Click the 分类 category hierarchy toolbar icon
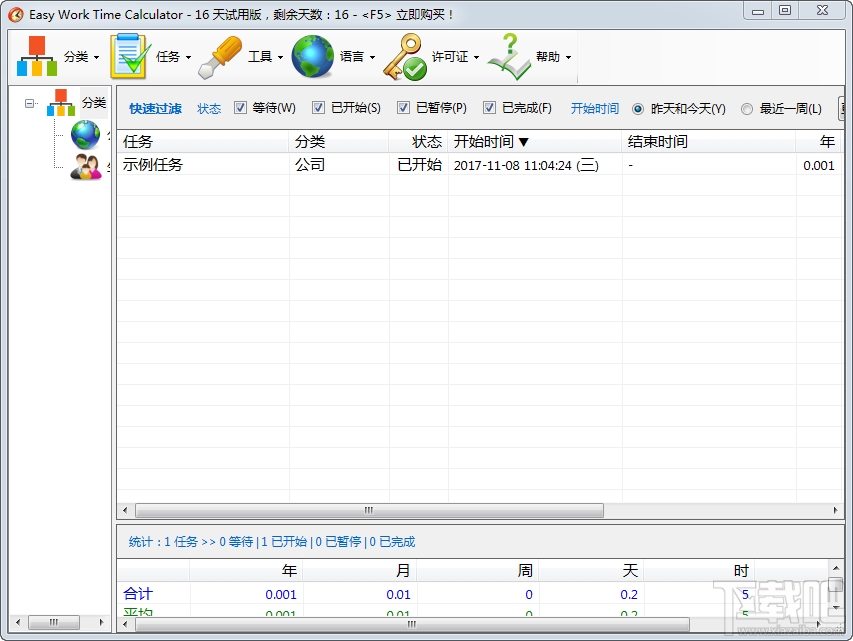This screenshot has height=641, width=853. pyautogui.click(x=36, y=57)
